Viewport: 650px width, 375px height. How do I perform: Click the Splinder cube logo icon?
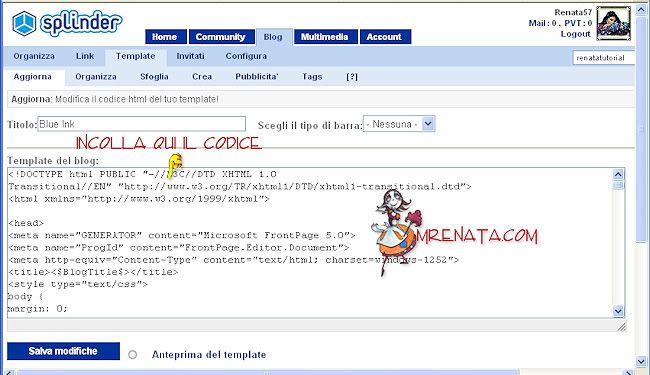(24, 24)
